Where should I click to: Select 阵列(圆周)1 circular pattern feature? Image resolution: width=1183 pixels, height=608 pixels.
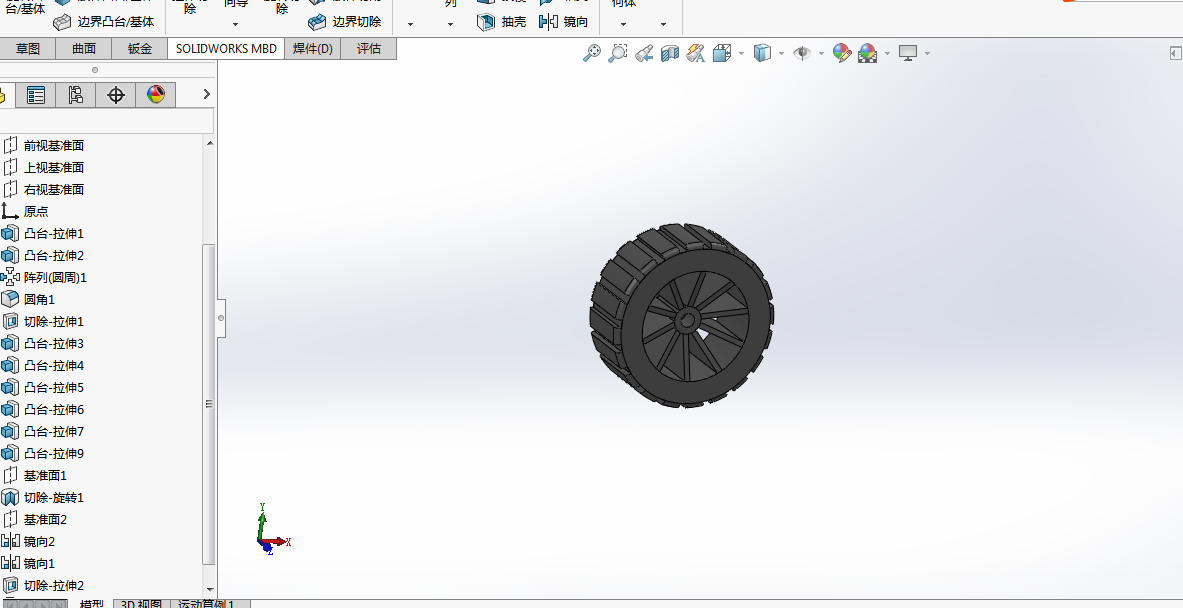pyautogui.click(x=55, y=278)
